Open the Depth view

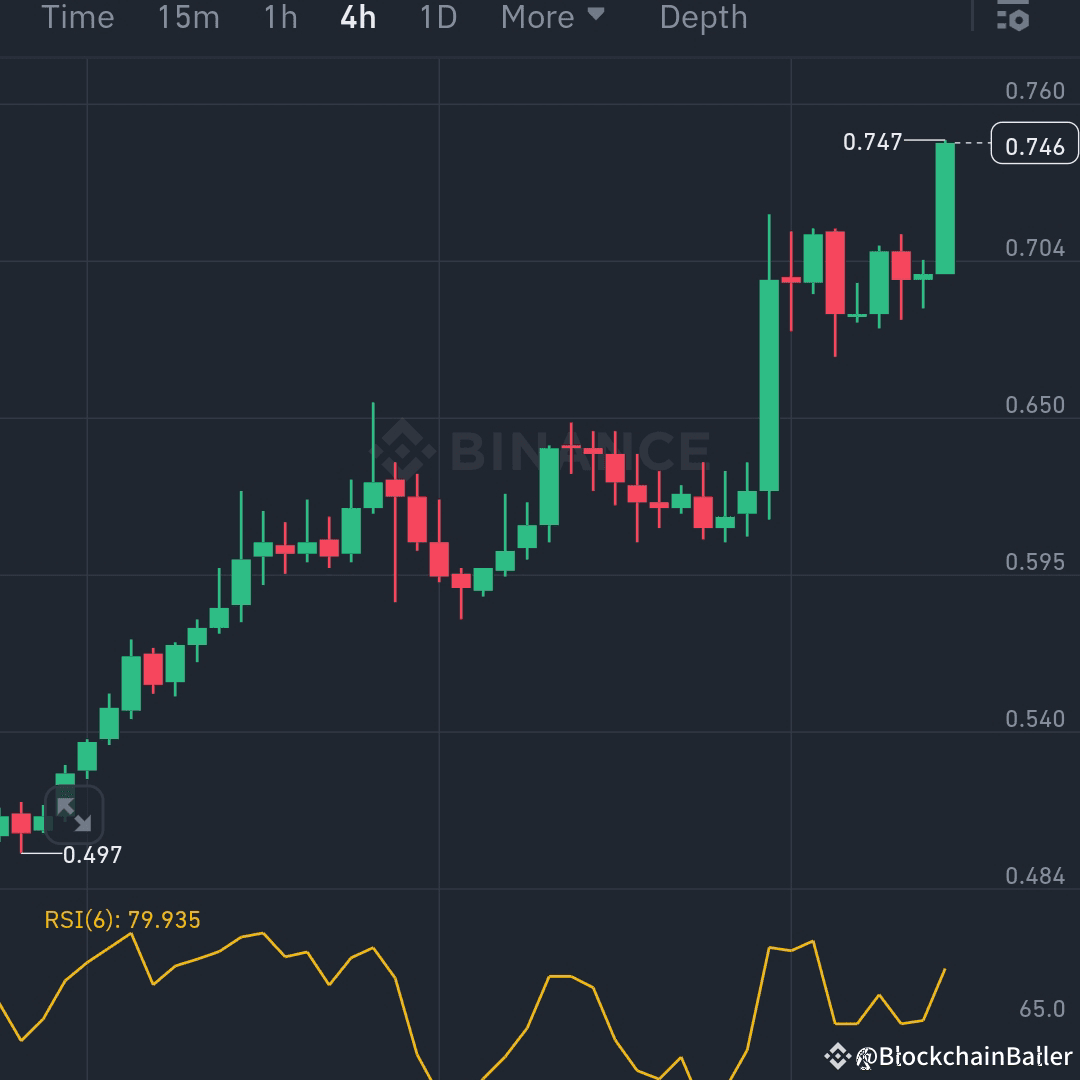[703, 17]
